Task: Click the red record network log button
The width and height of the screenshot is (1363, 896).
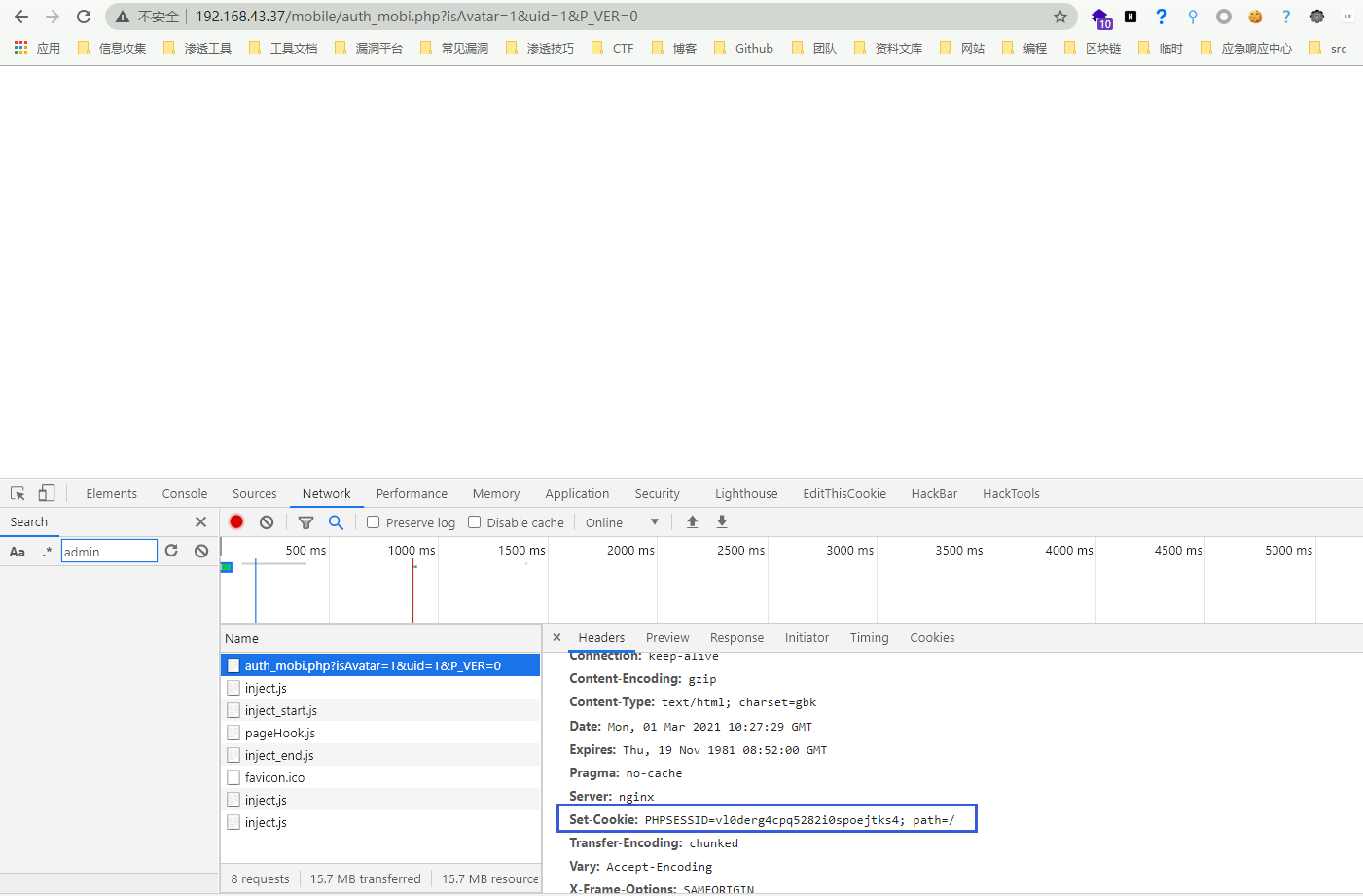Action: [x=236, y=522]
